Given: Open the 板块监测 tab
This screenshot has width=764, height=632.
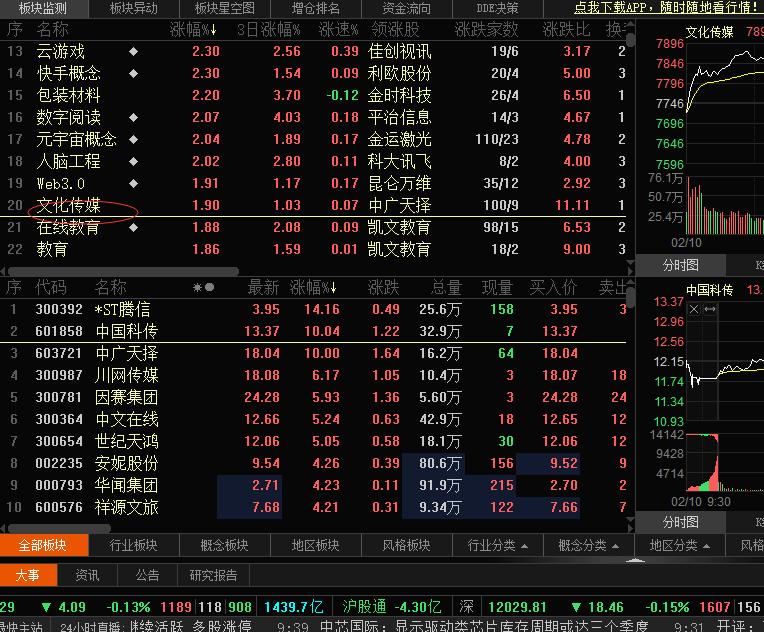Looking at the screenshot, I should [x=43, y=8].
